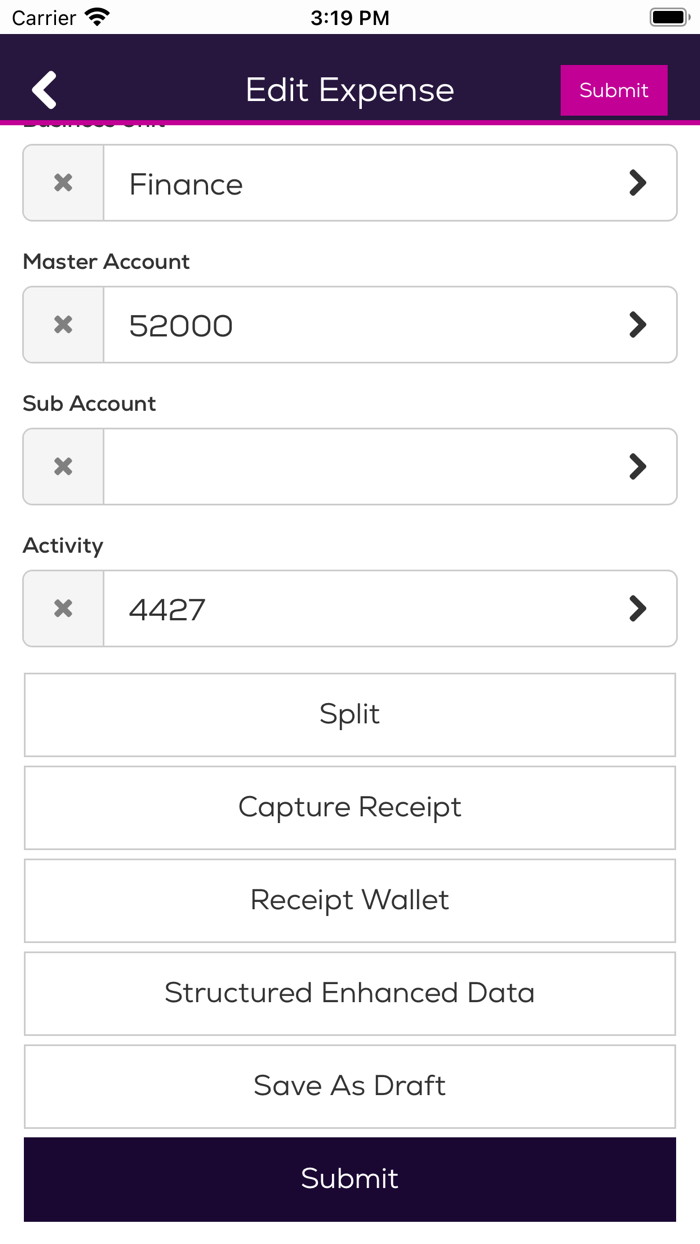
Task: Clear the Sub Account field via the X icon
Action: coord(62,466)
